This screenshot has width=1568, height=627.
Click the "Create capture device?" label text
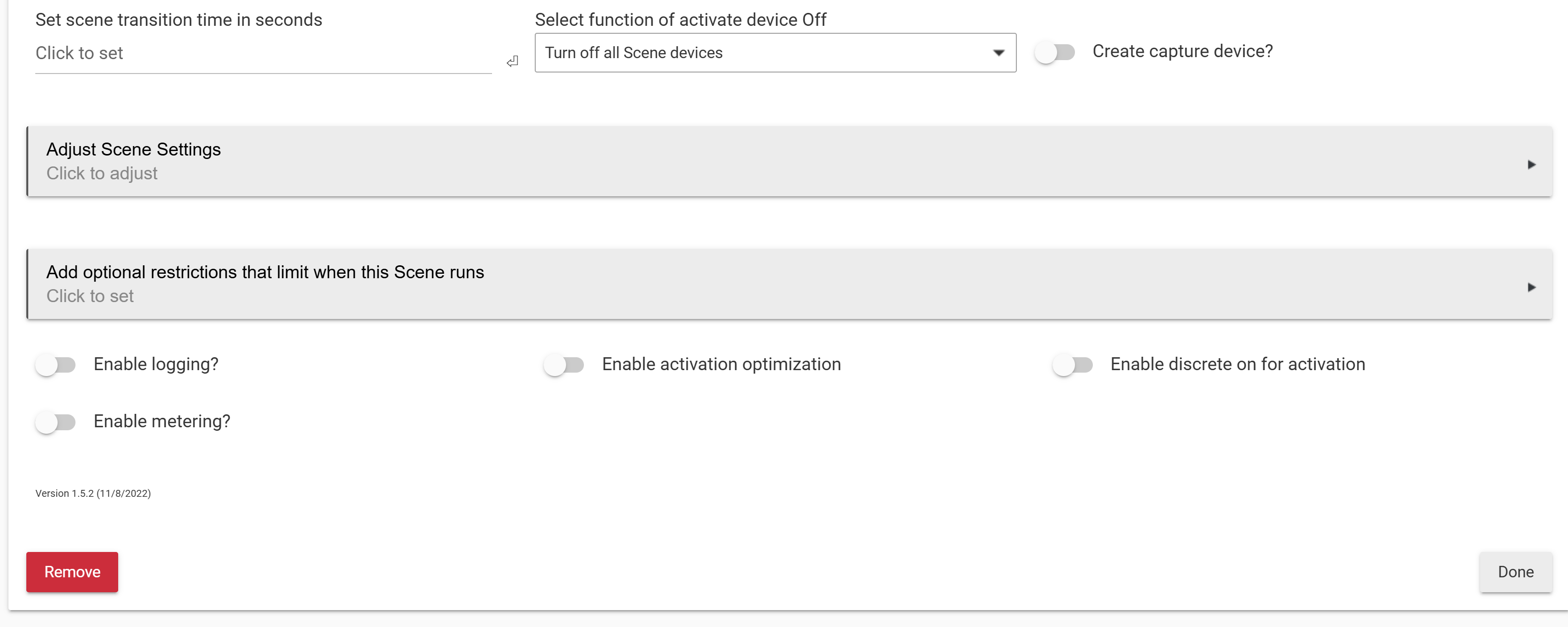[x=1182, y=51]
